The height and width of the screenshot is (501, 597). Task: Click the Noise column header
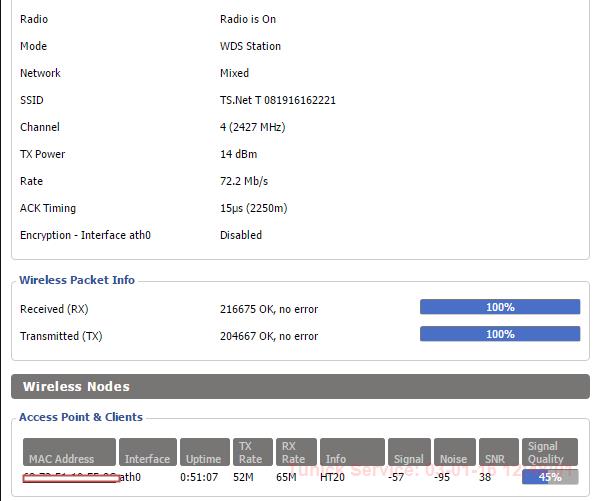(x=455, y=452)
